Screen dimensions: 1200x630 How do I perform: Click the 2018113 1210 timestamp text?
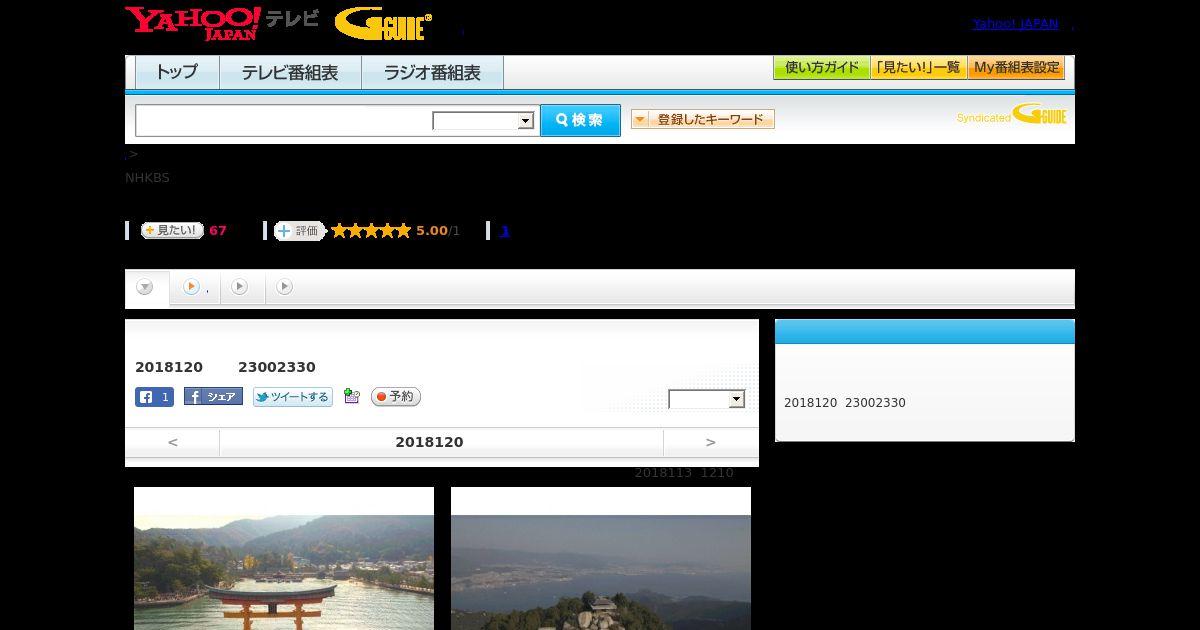(x=684, y=473)
